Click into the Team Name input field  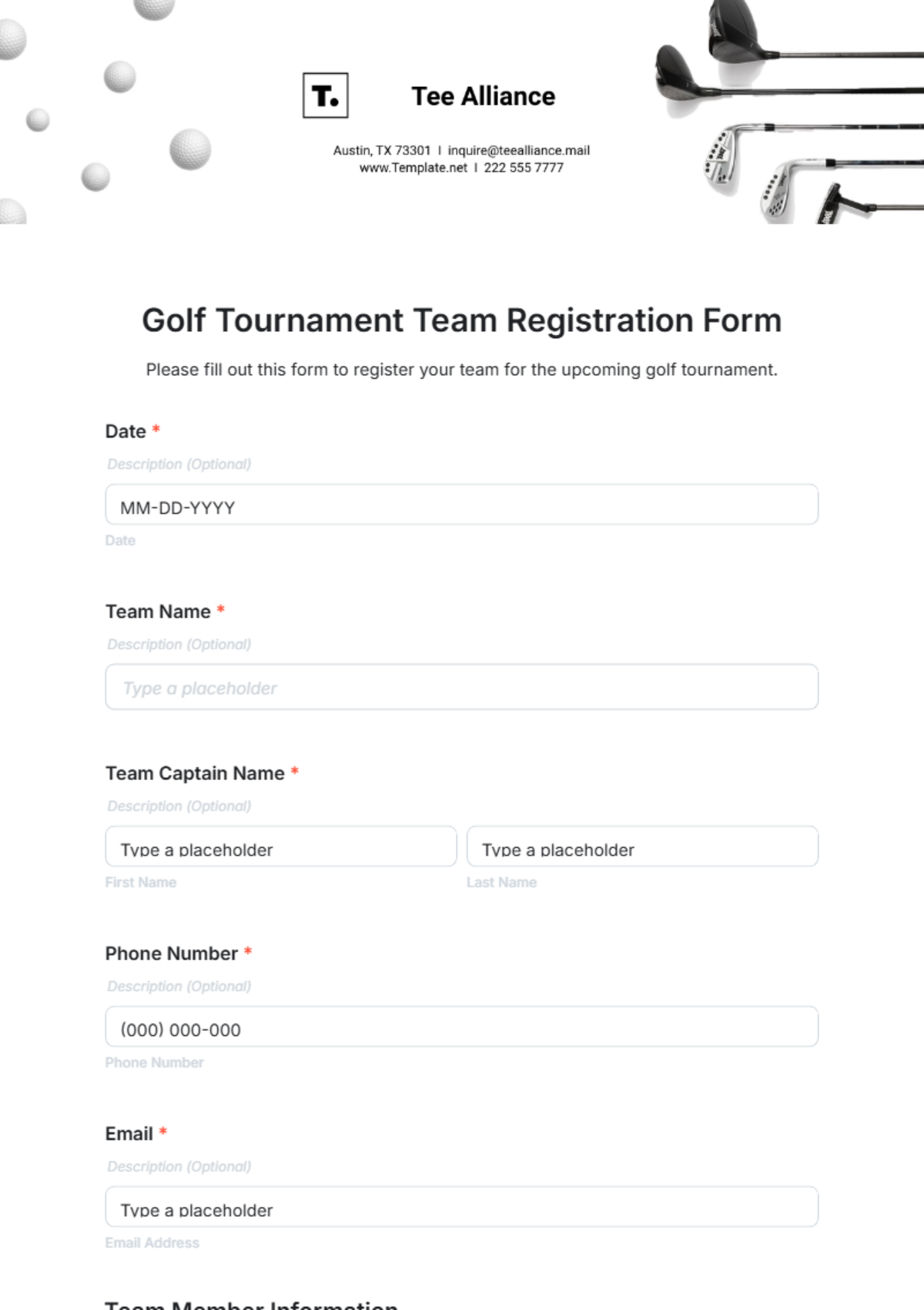(461, 687)
